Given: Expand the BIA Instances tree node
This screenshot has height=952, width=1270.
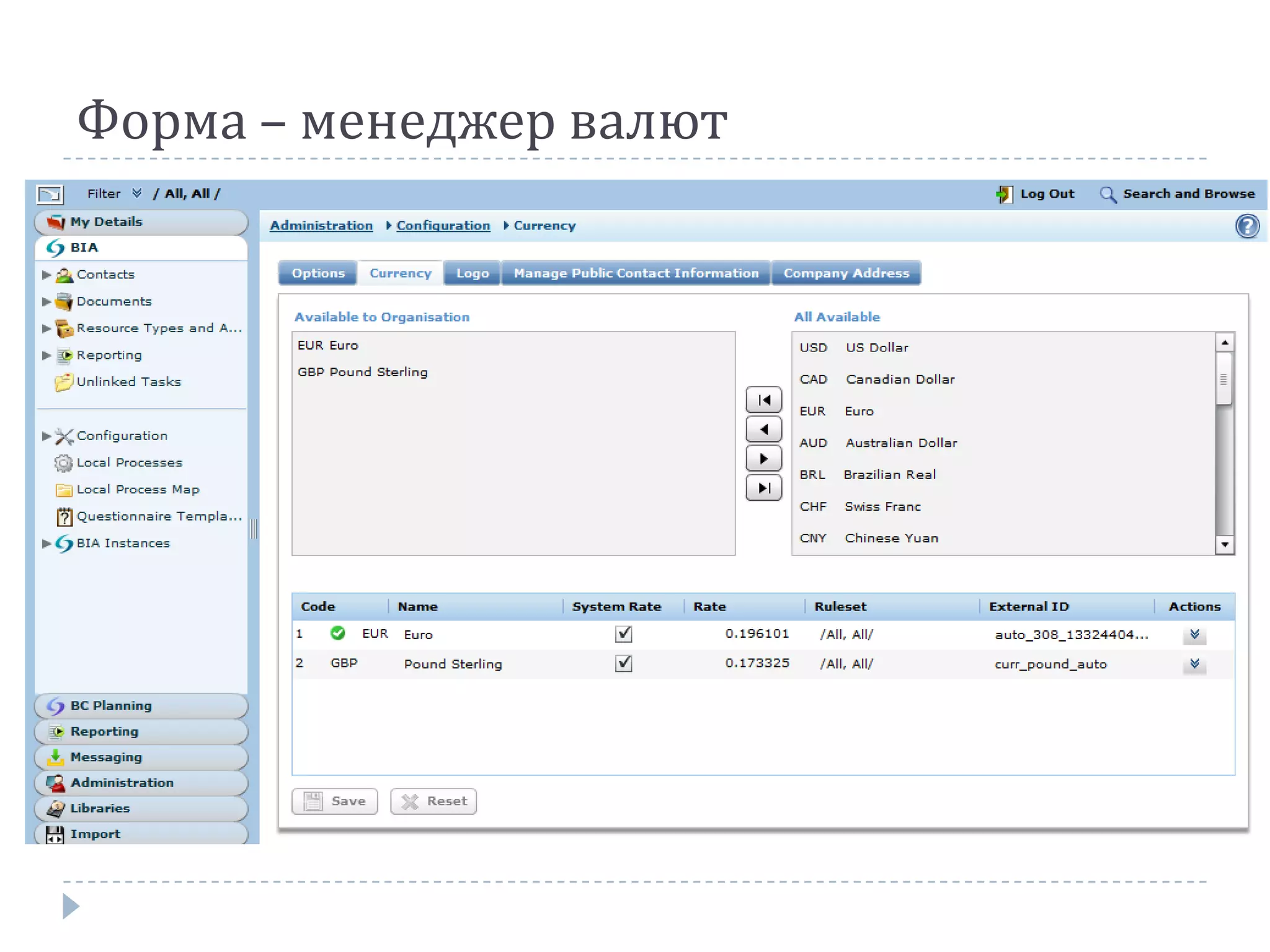Looking at the screenshot, I should point(47,544).
